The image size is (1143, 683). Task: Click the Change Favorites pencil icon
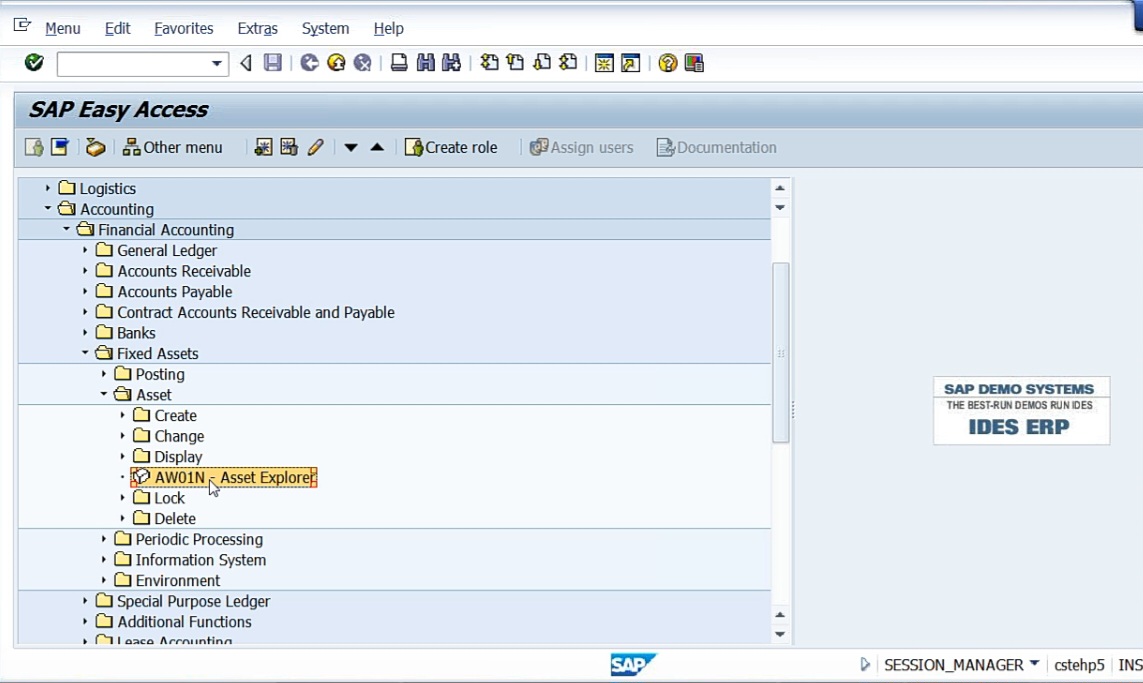315,147
